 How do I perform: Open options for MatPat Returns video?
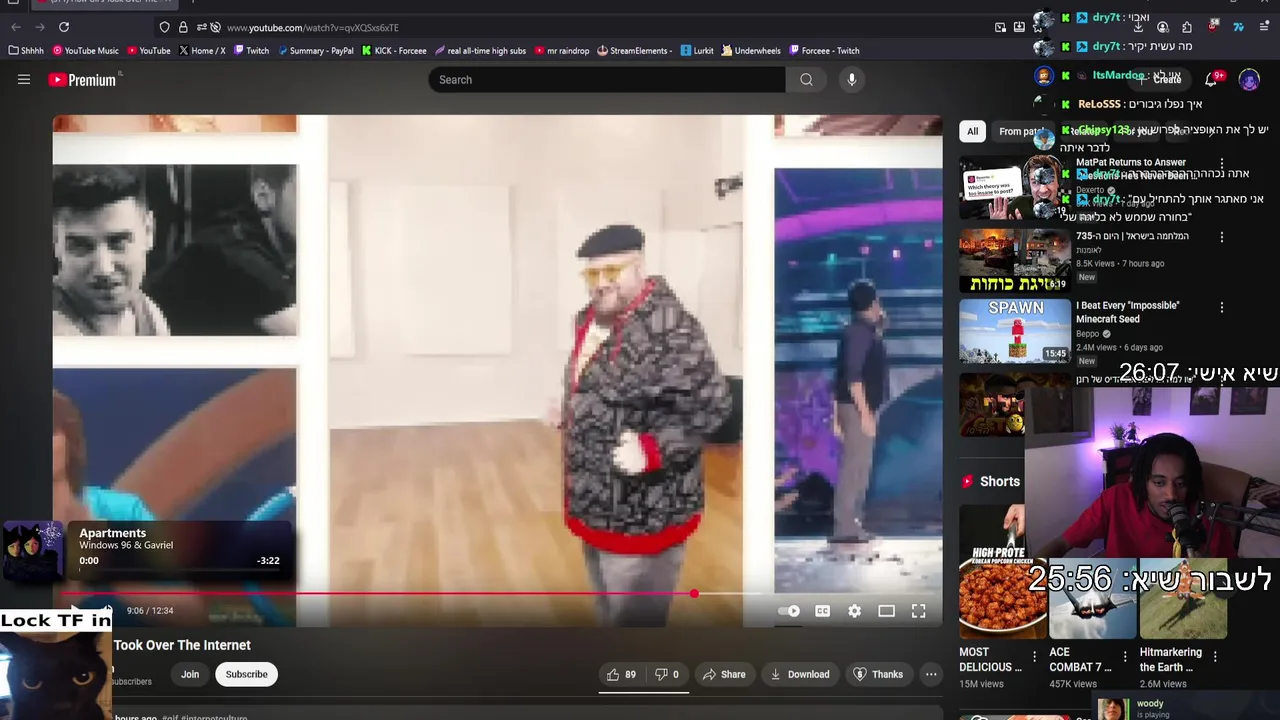coord(1221,163)
